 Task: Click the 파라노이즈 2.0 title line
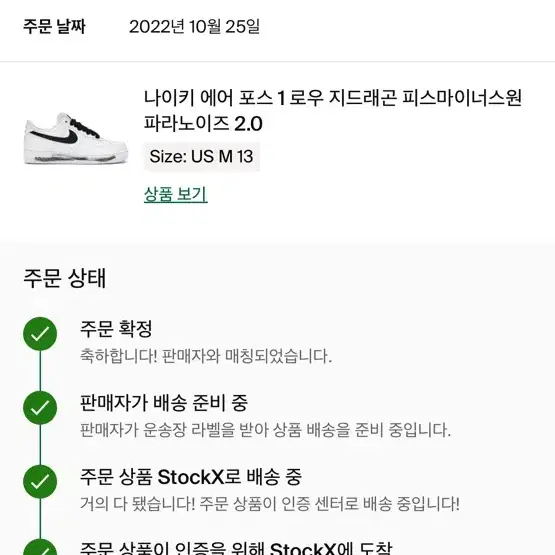[x=203, y=124]
